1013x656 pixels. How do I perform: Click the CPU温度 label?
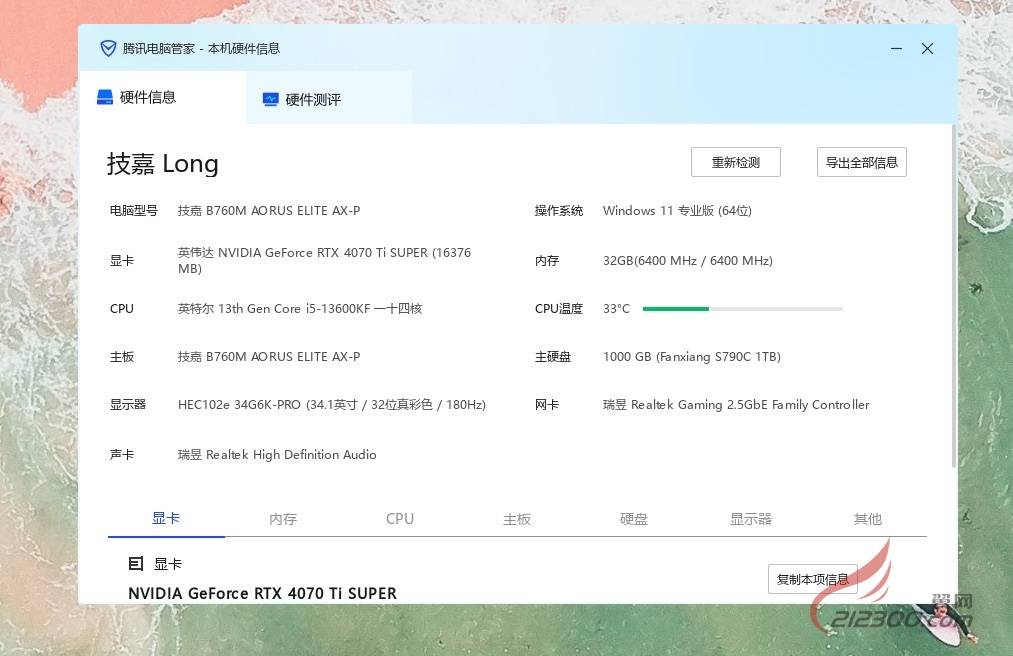(559, 309)
